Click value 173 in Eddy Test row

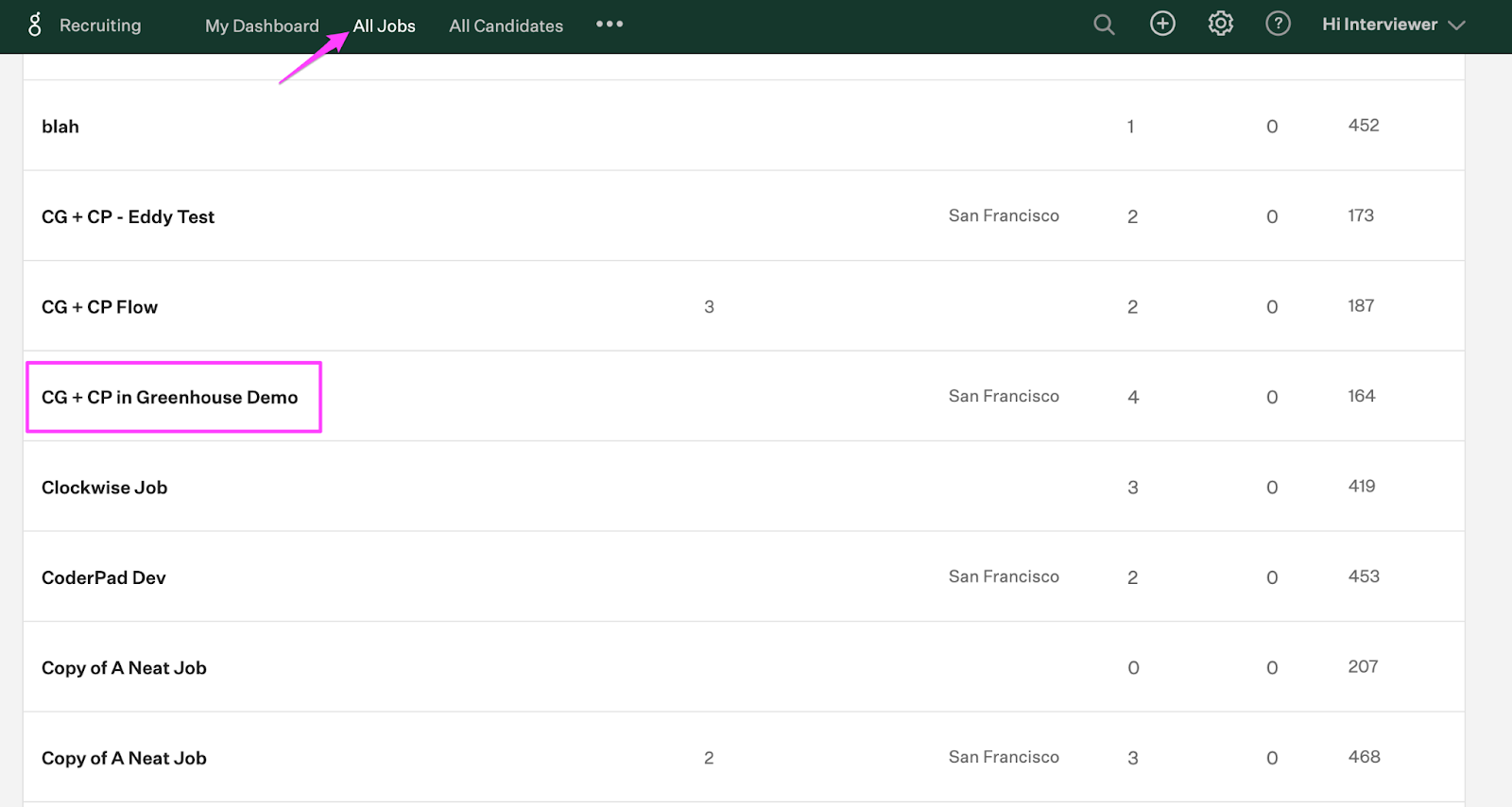1361,215
